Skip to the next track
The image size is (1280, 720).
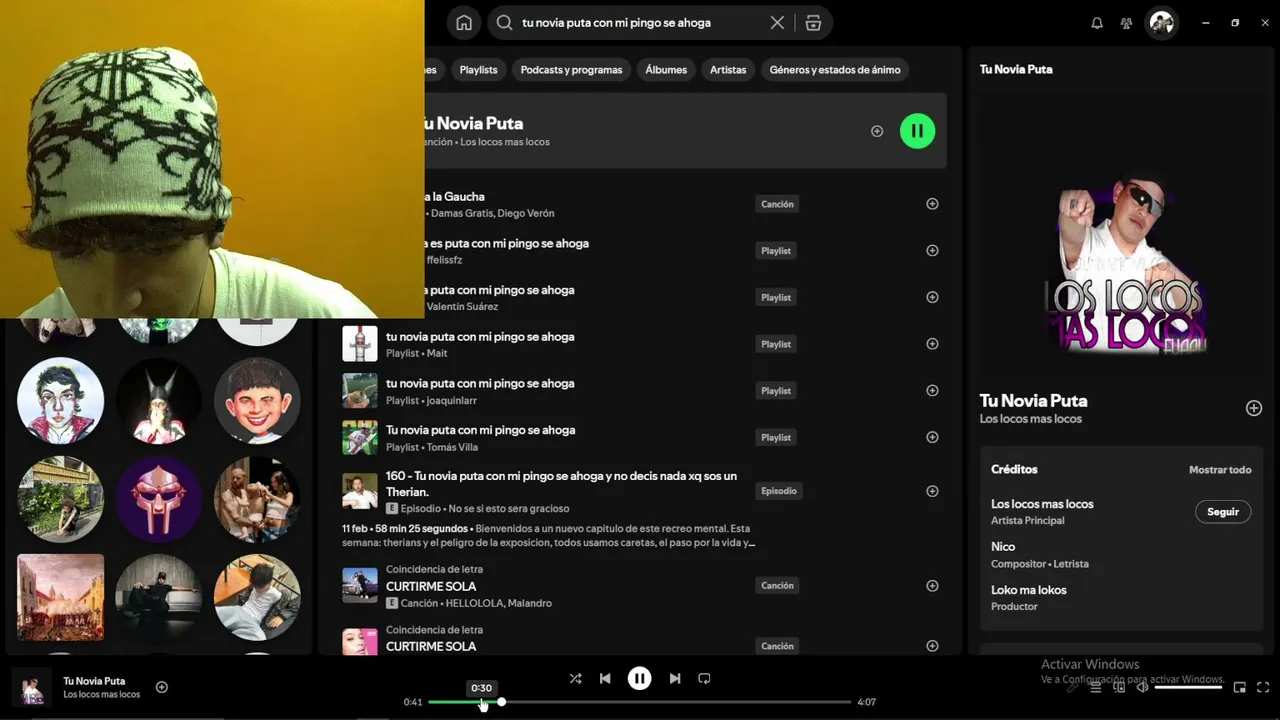[675, 678]
